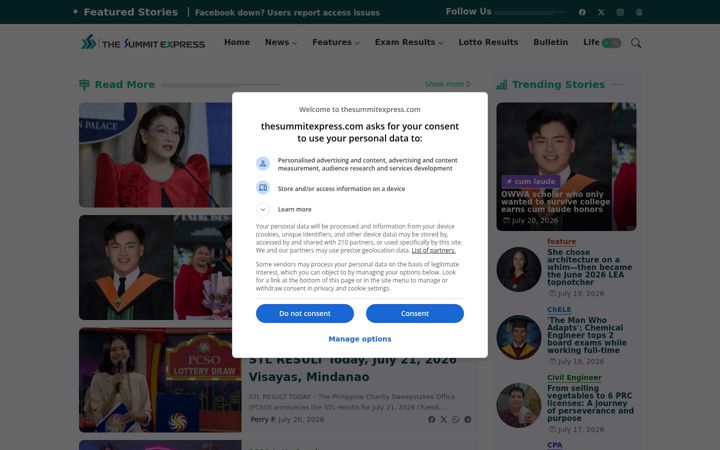Open the woman in red dress thumbnail
720x450 pixels.
[x=156, y=155]
